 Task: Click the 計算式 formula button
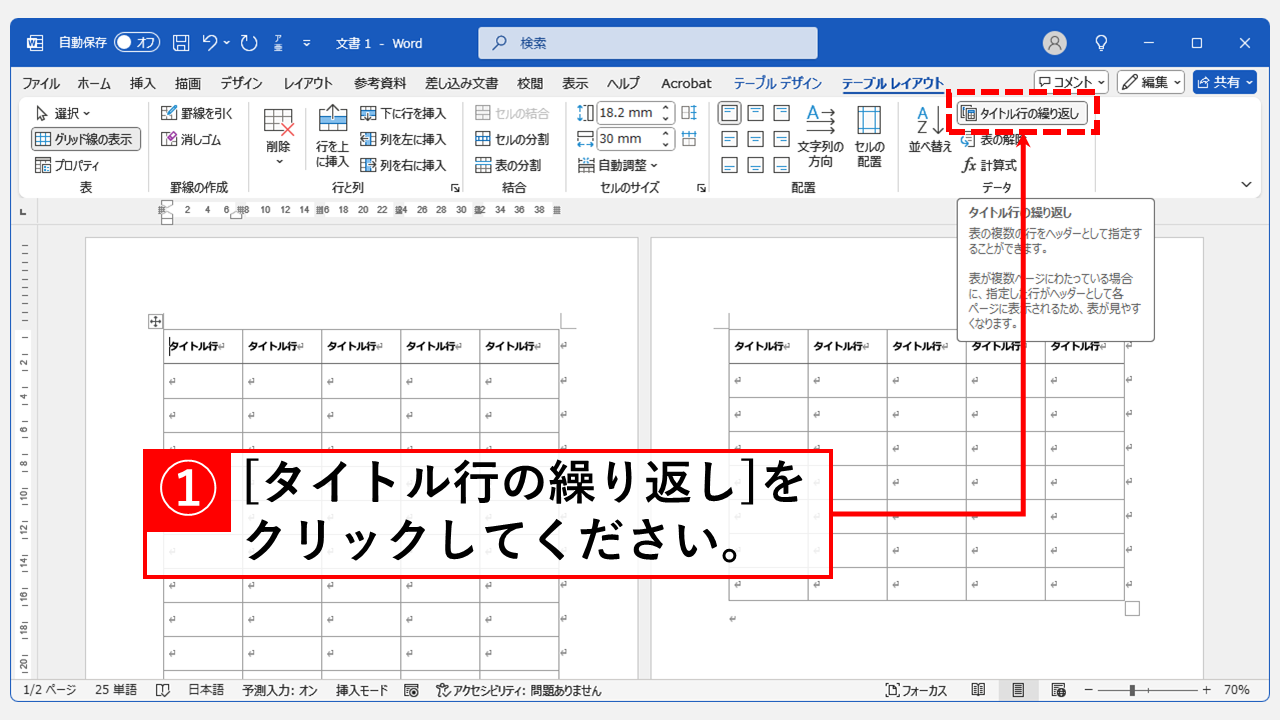coord(990,165)
